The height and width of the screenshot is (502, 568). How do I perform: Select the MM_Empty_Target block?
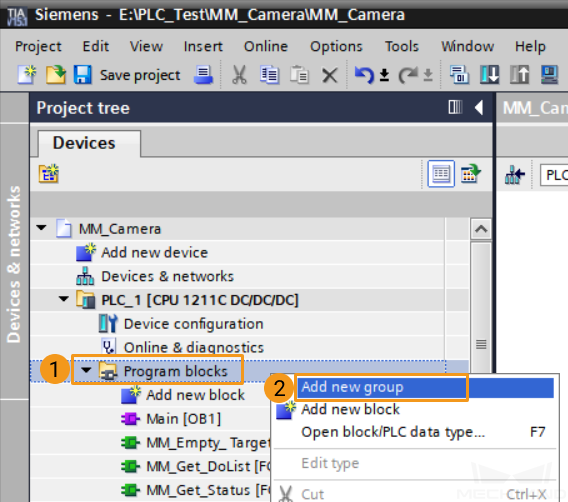[208, 443]
